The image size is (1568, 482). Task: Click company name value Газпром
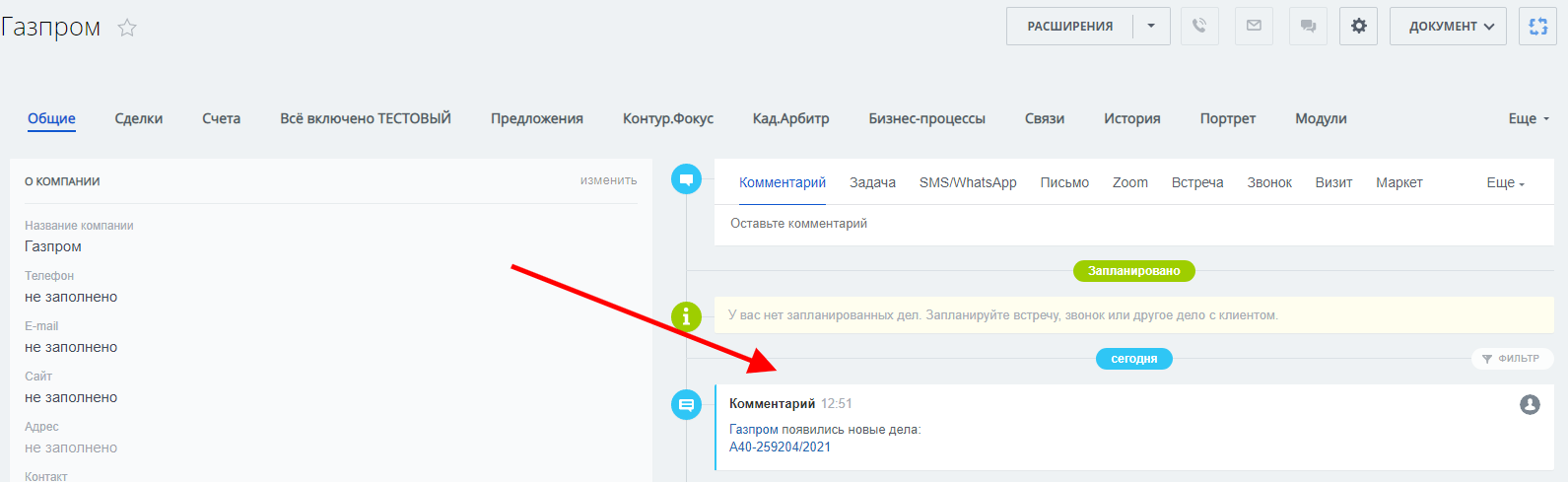53,246
